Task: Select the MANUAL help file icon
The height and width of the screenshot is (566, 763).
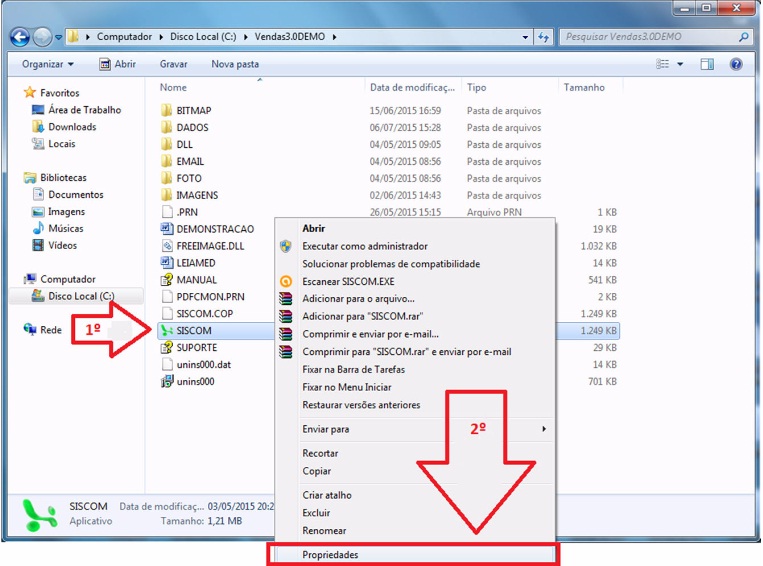Action: tap(167, 280)
